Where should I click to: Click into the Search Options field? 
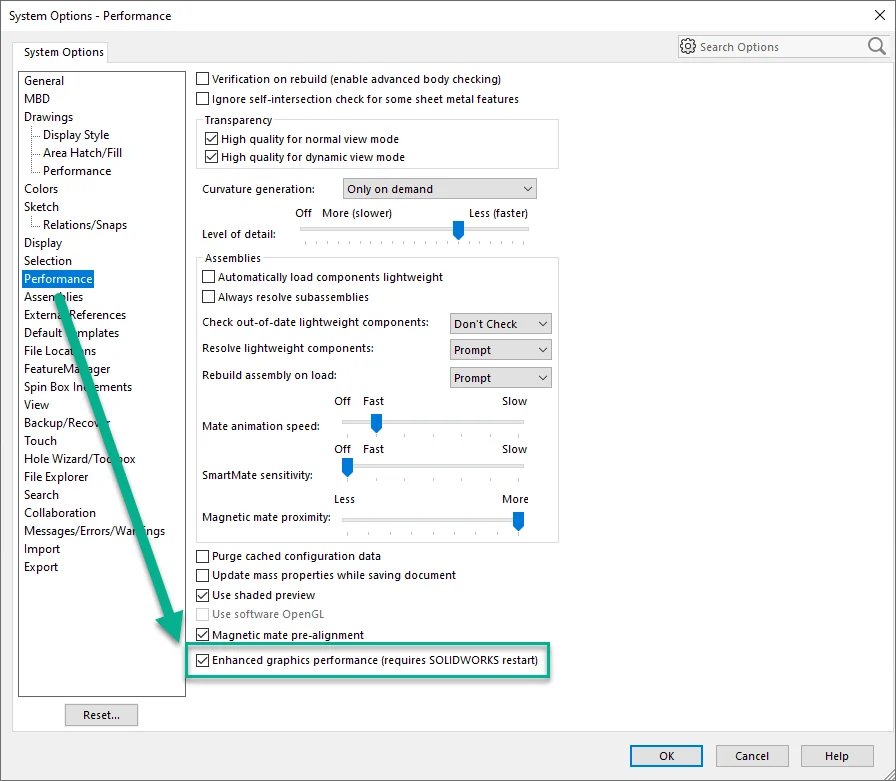coord(781,47)
